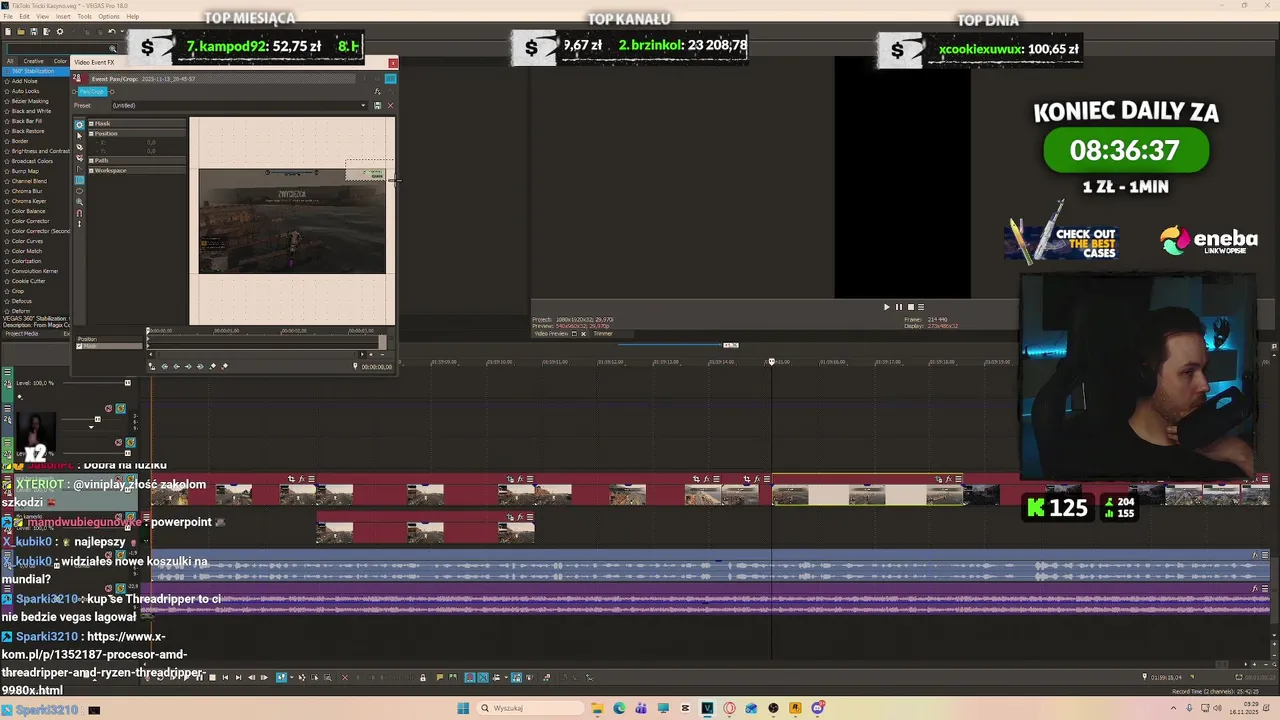The width and height of the screenshot is (1280, 720).
Task: Click the timeline playhead cursor marker
Action: [x=771, y=362]
